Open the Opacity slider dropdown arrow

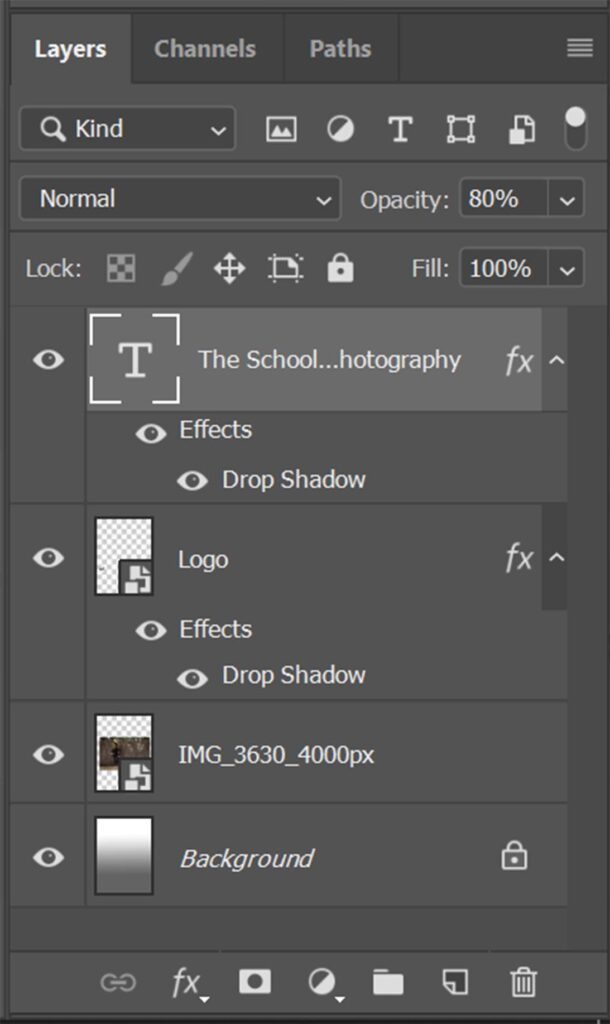(566, 199)
